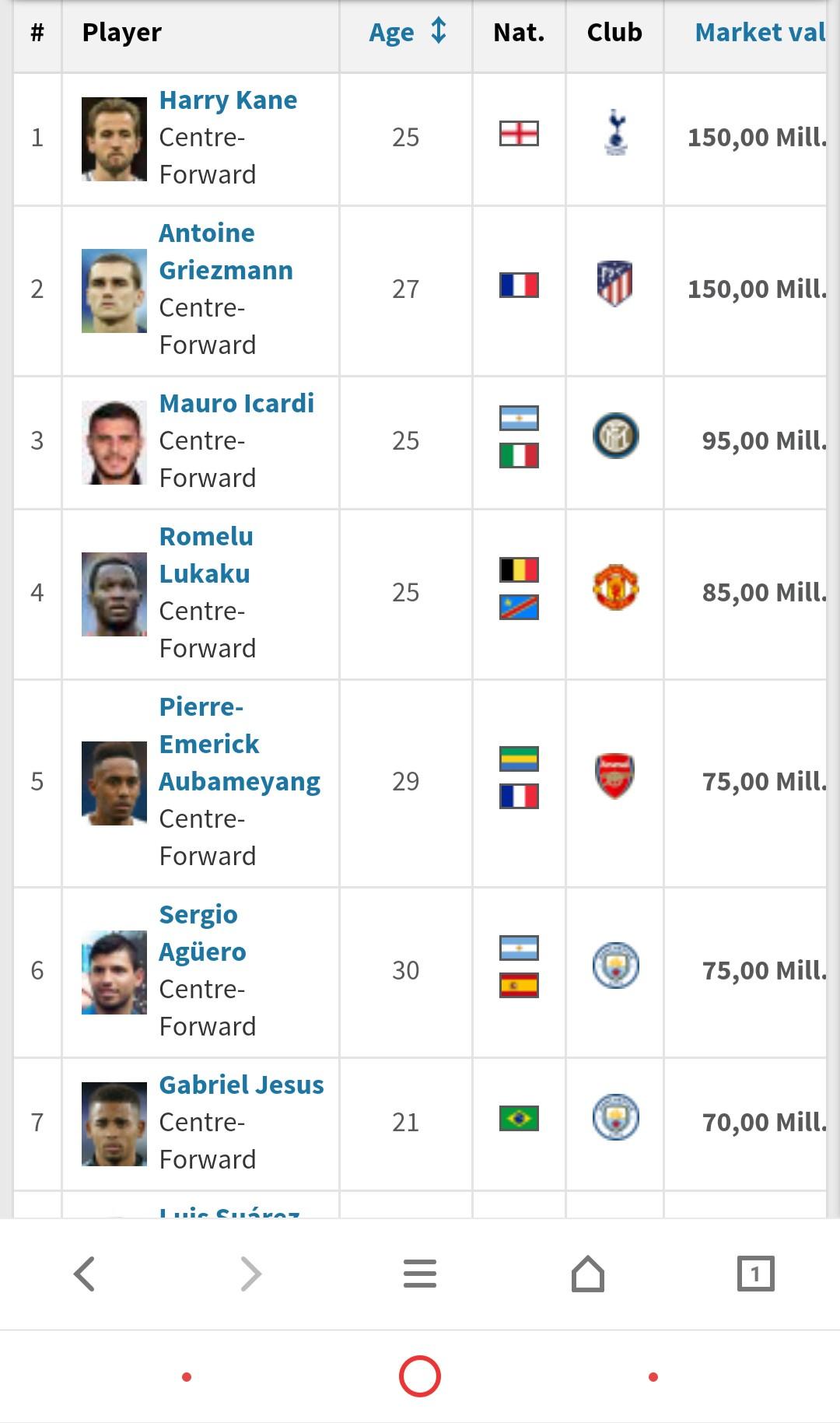Open Mauro Icardi's profile link
Image resolution: width=840 pixels, height=1423 pixels.
pyautogui.click(x=236, y=403)
